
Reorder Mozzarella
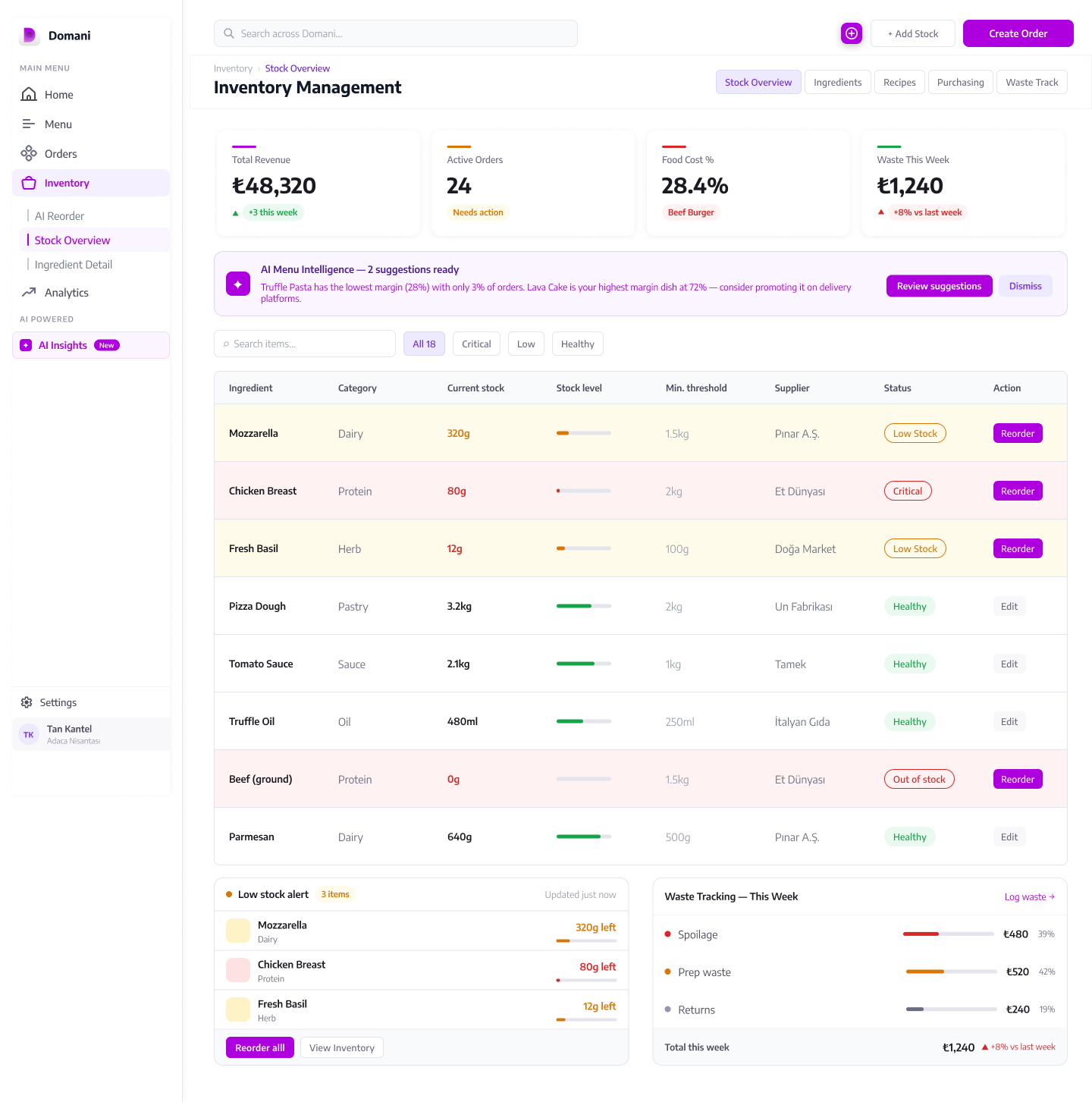[1018, 433]
